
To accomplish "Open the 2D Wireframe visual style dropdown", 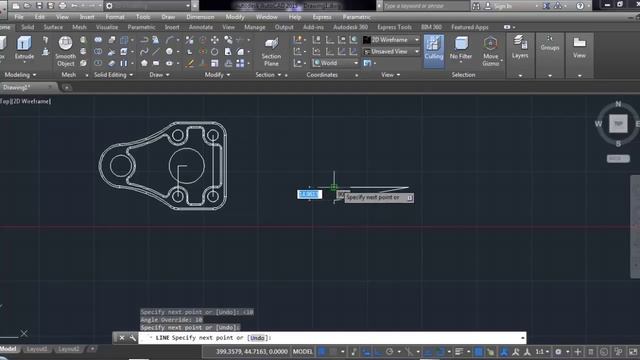I will click(x=391, y=40).
